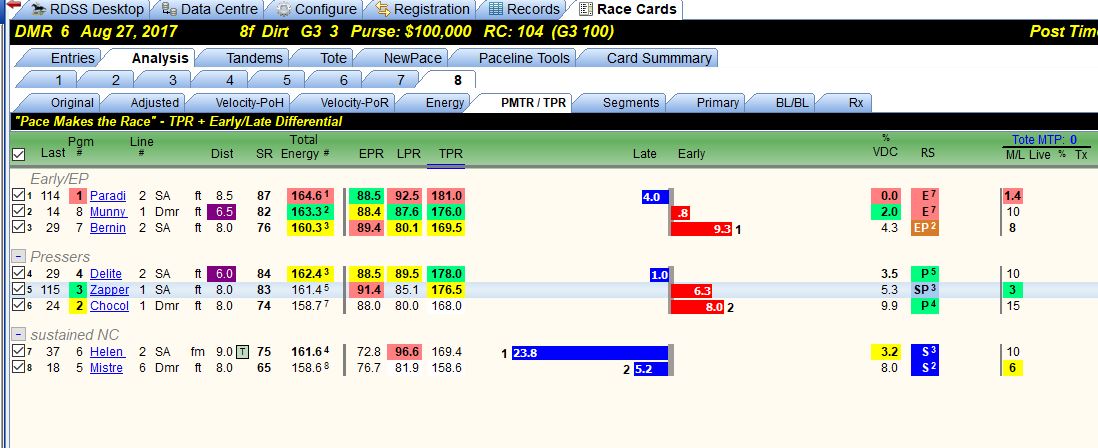Uncheck the Delite row checkbox

(x=19, y=274)
